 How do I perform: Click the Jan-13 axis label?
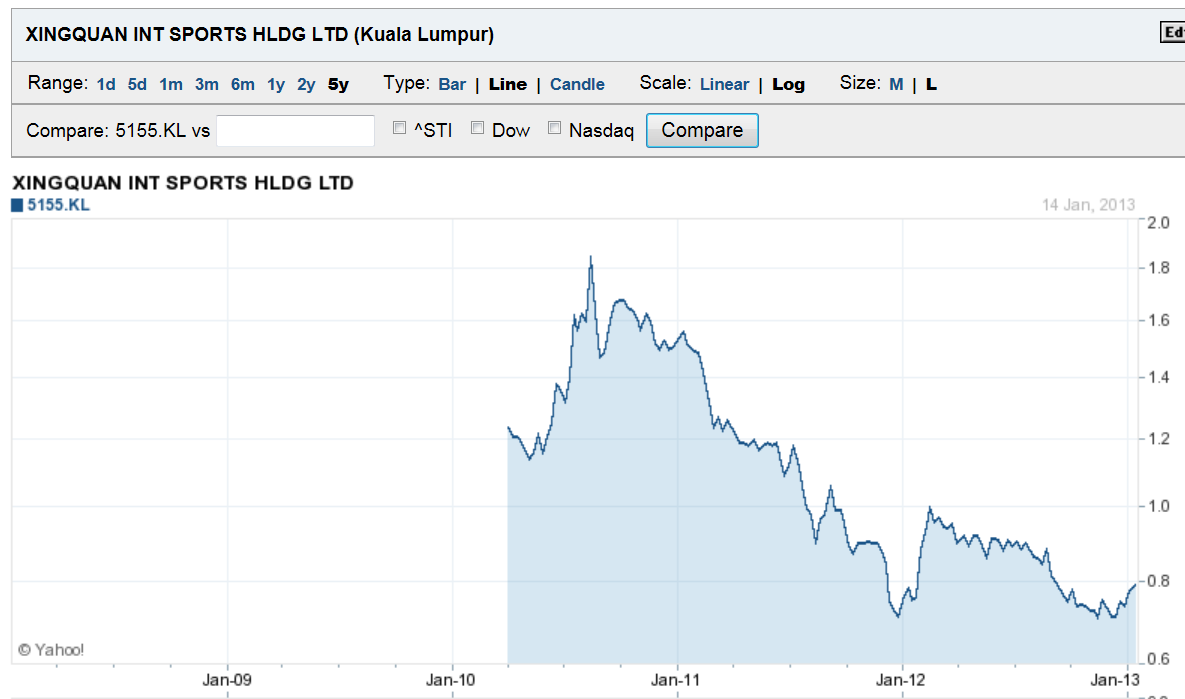[1115, 679]
